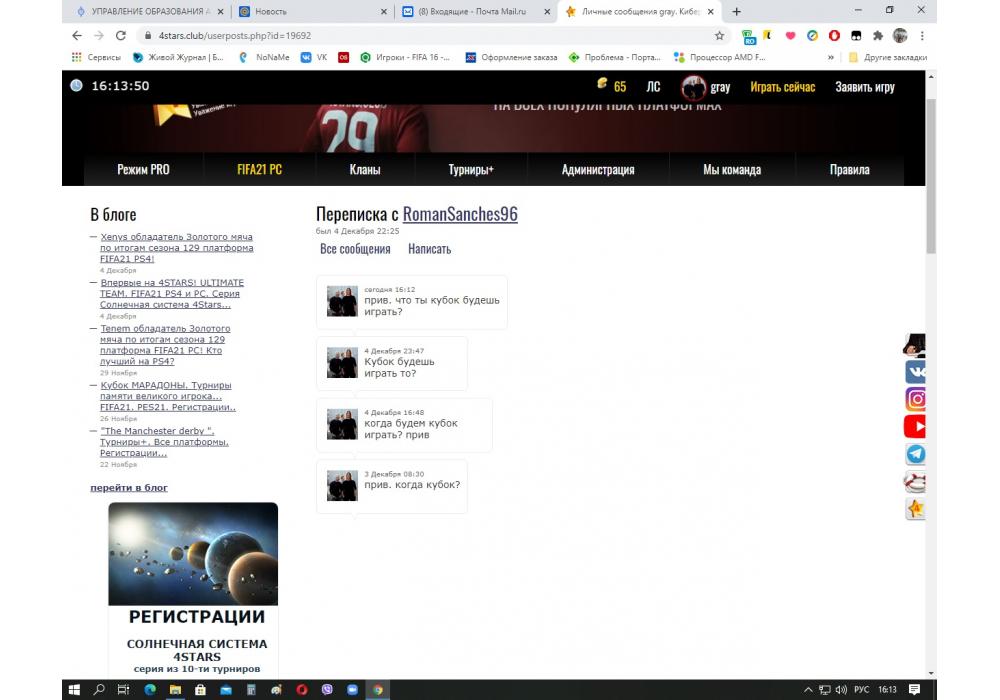1000x700 pixels.
Task: Click the Telegram icon in the side panel
Action: click(915, 454)
